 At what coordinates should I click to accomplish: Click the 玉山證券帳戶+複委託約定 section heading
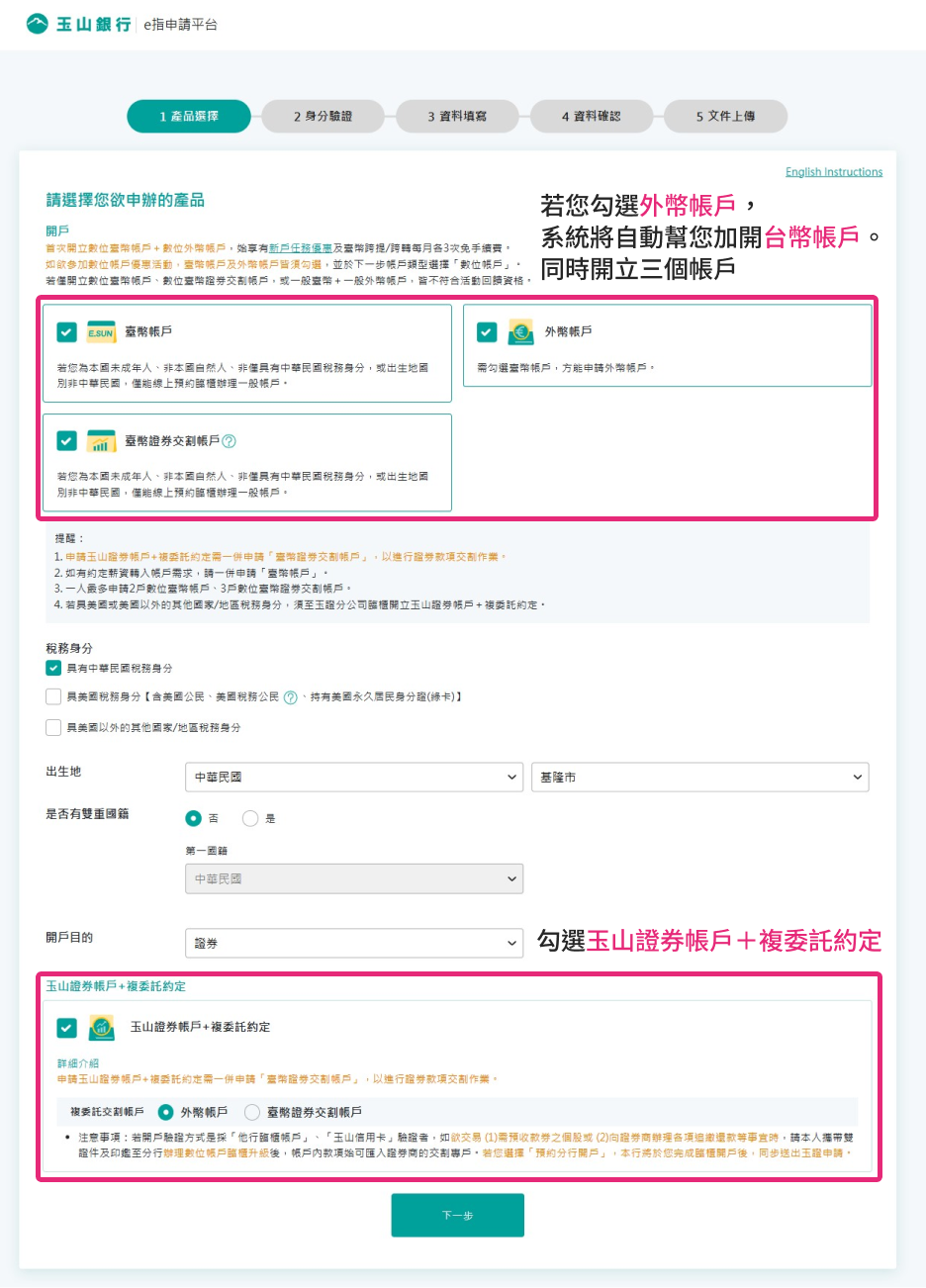[116, 986]
